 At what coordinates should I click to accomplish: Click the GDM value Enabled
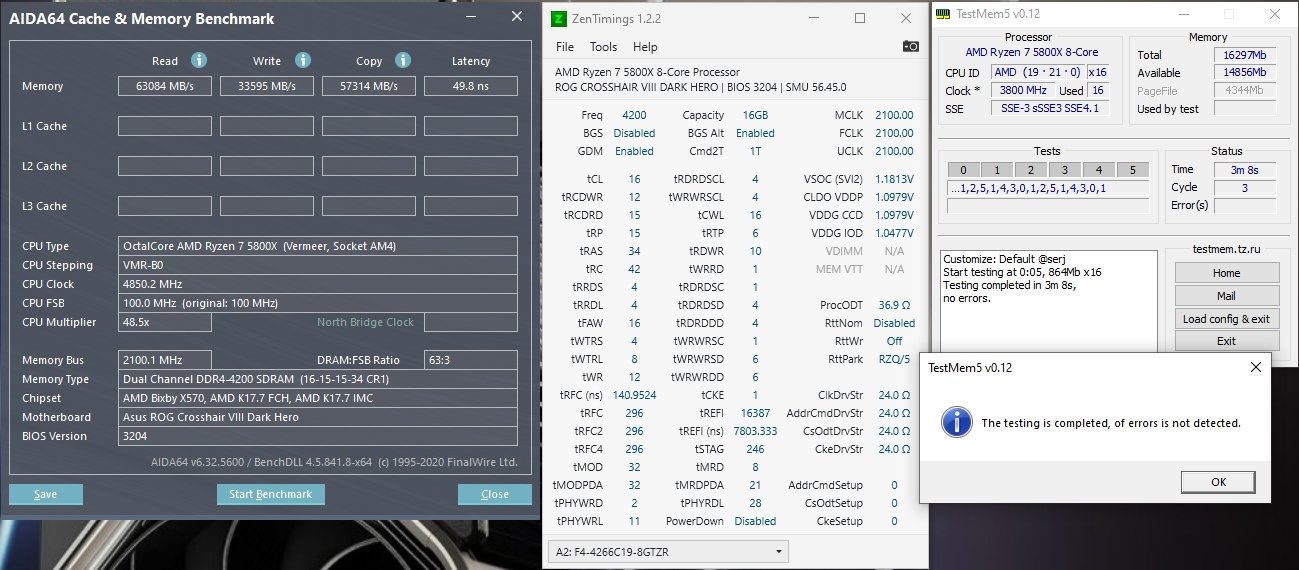click(x=634, y=151)
